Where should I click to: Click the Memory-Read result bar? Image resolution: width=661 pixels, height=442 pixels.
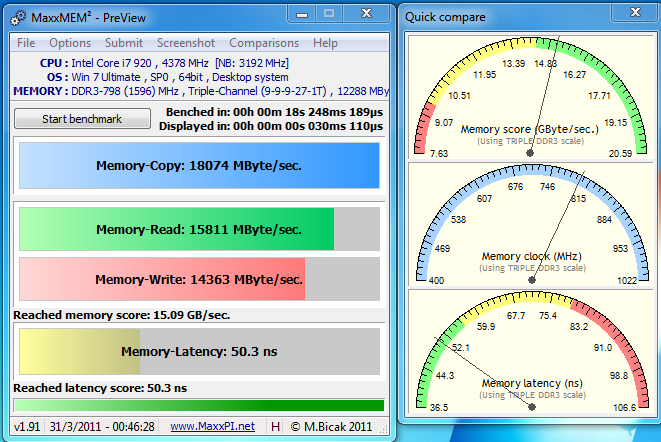(x=199, y=229)
